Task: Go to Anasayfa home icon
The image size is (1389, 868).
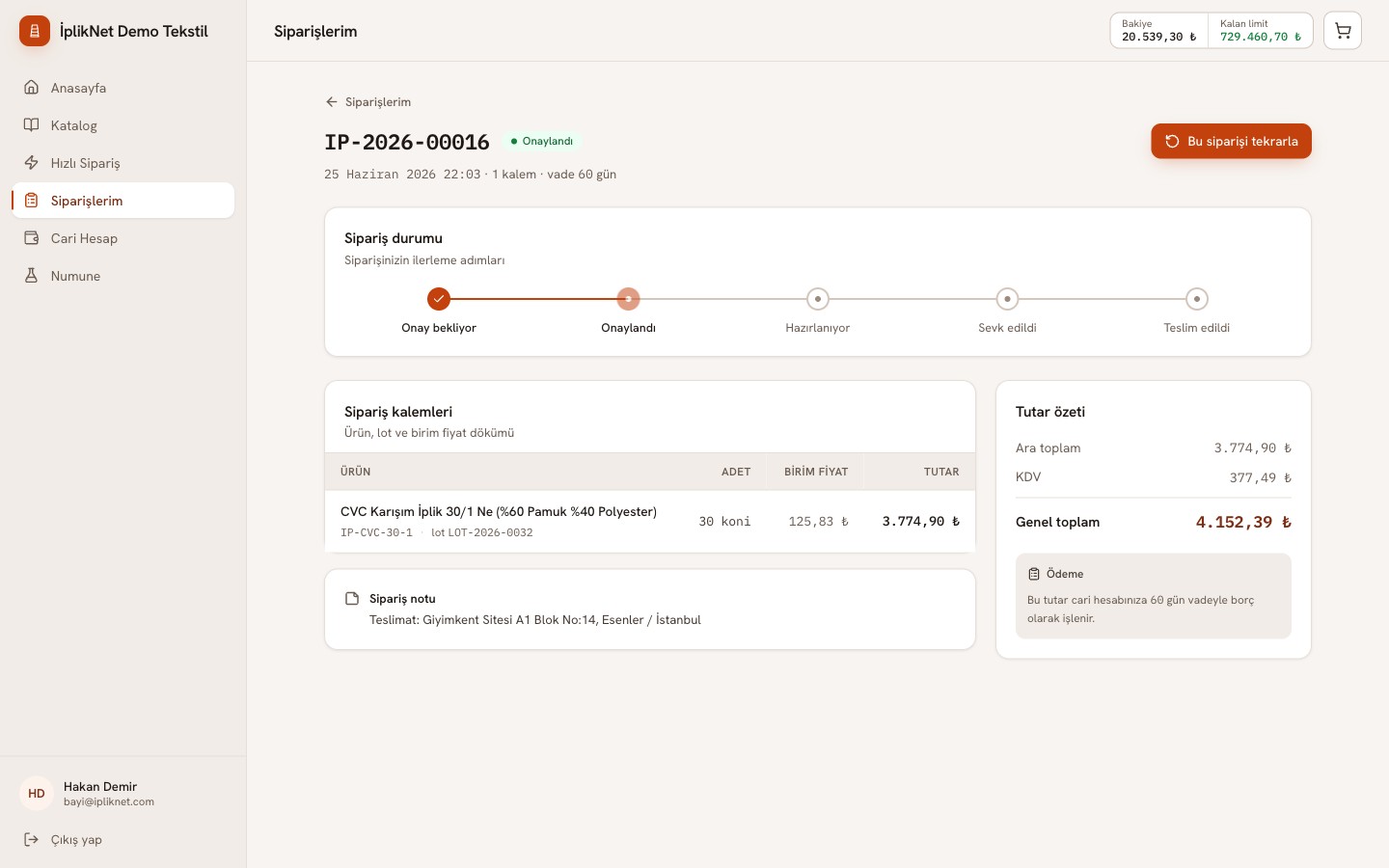Action: point(32,88)
